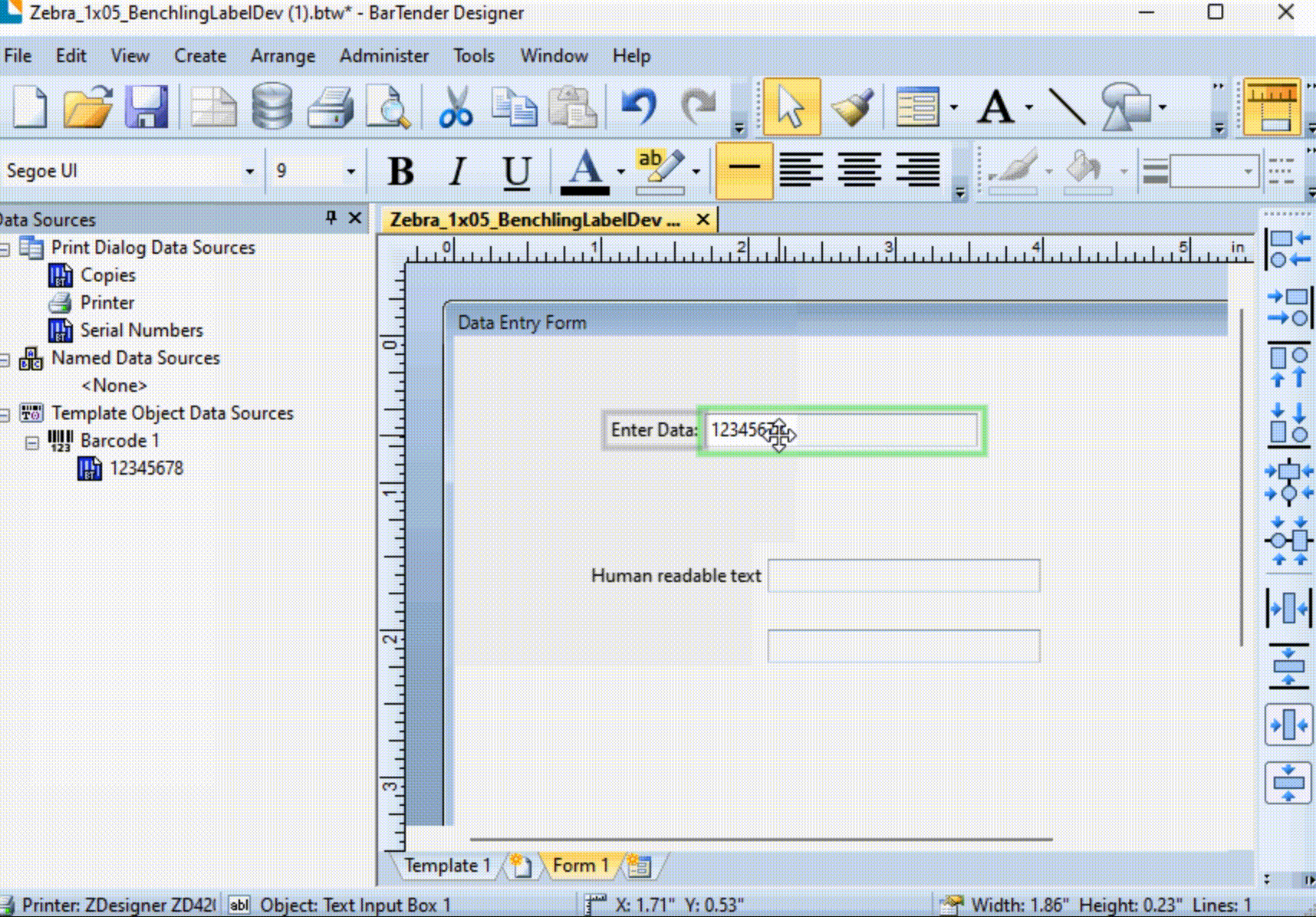Select the Line drawing tool
The image size is (1316, 917).
[x=1066, y=107]
